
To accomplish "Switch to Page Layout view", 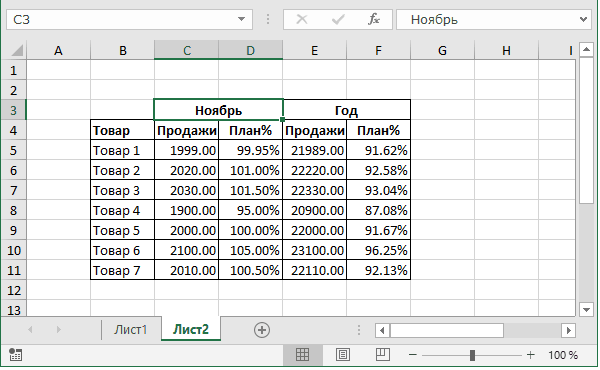I will (x=342, y=355).
